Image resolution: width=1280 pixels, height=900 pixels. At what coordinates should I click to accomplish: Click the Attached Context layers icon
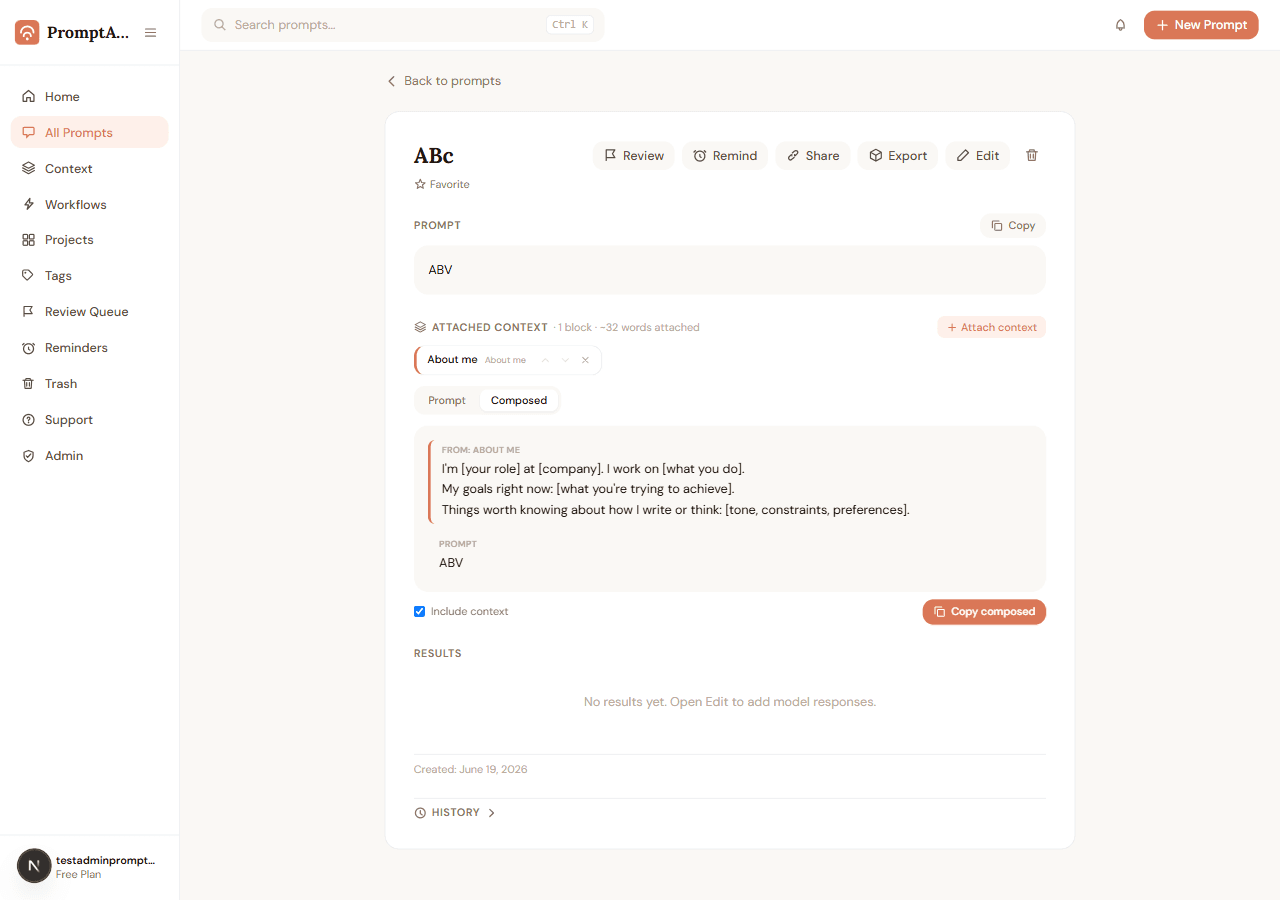coord(420,327)
